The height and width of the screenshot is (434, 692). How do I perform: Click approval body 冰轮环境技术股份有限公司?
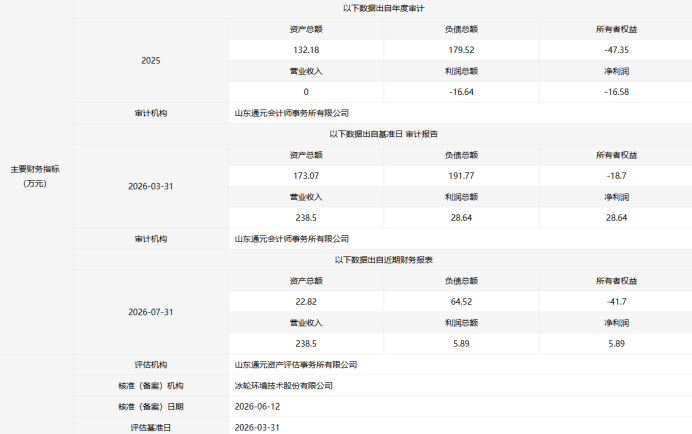(283, 385)
